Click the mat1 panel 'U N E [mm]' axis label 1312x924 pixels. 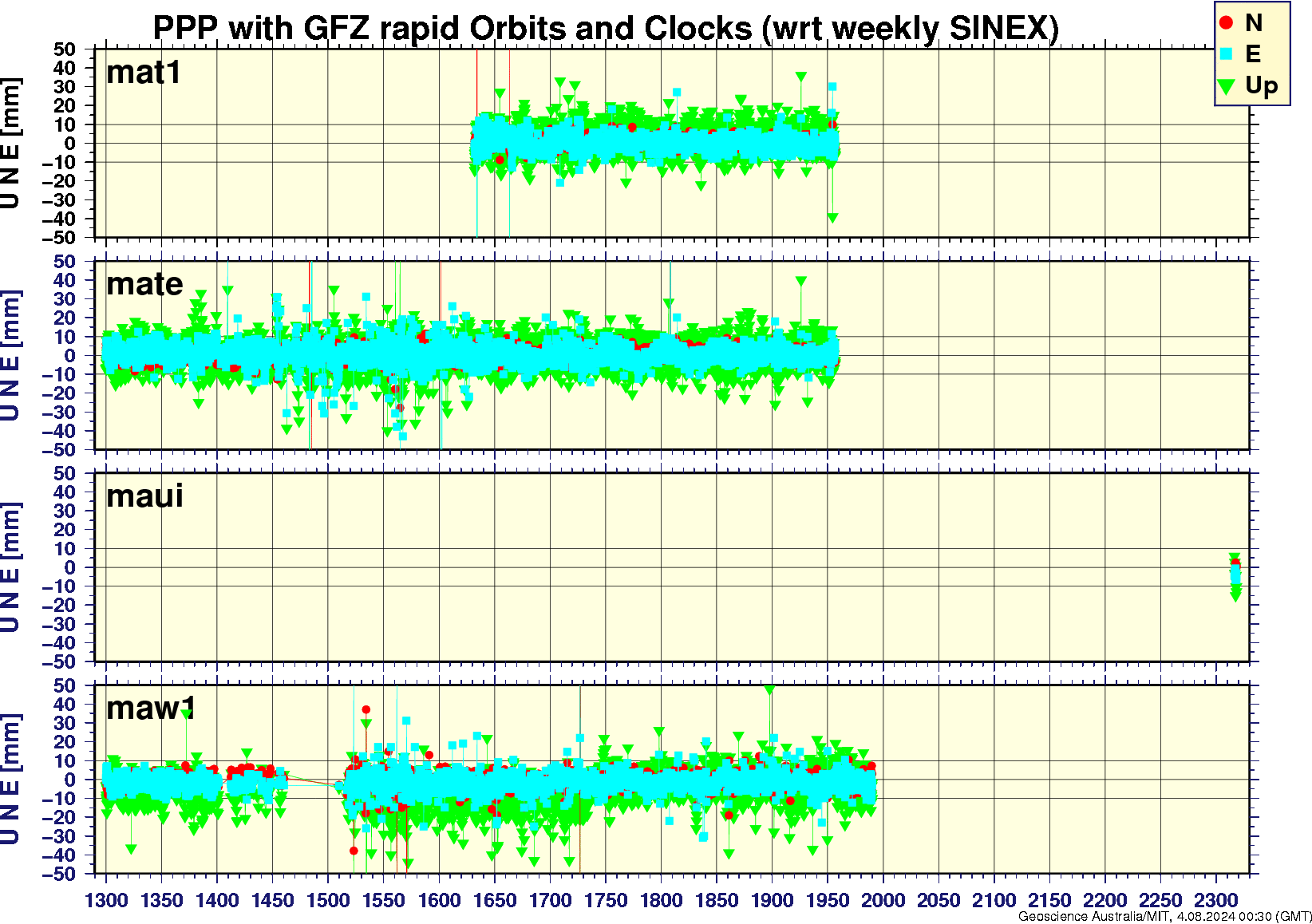coord(10,144)
